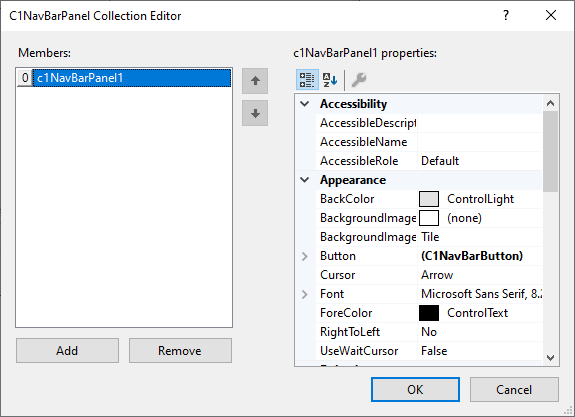This screenshot has width=575, height=417.
Task: Add a new panel member
Action: click(67, 351)
